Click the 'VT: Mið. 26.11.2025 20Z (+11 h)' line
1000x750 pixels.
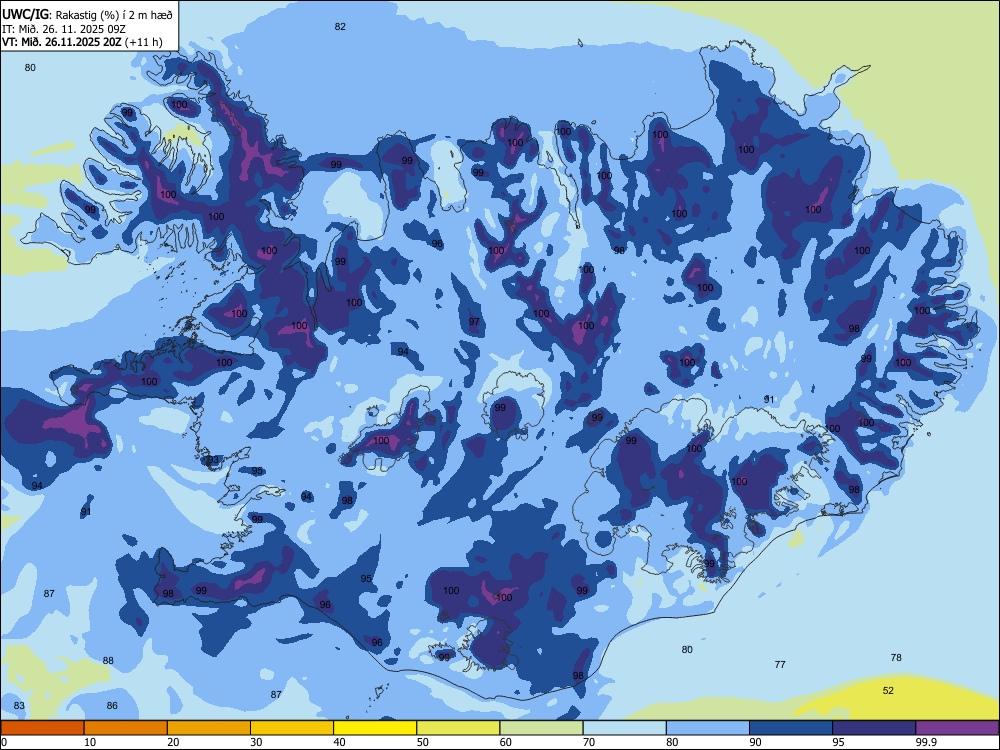pos(82,42)
